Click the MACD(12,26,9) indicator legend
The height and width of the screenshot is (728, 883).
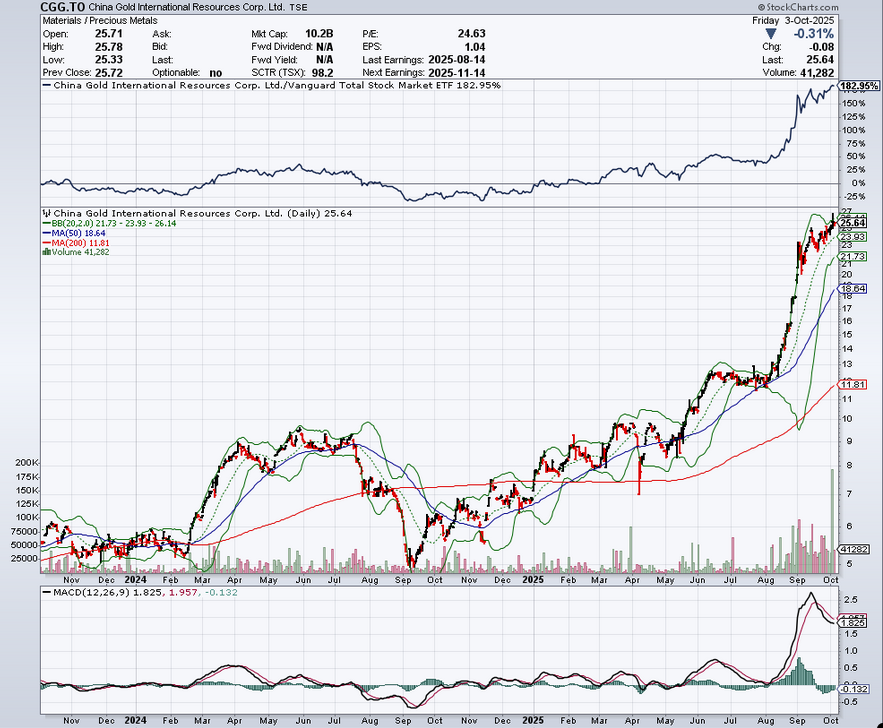coord(140,592)
